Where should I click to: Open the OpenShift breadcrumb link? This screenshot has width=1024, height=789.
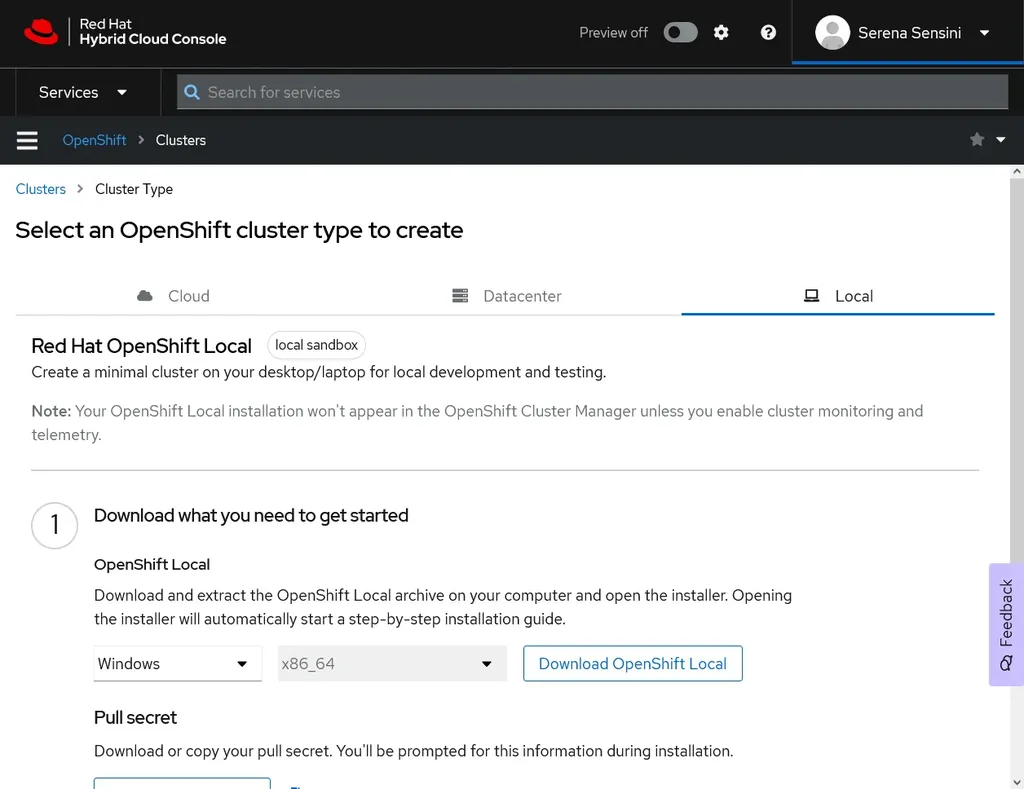(94, 140)
